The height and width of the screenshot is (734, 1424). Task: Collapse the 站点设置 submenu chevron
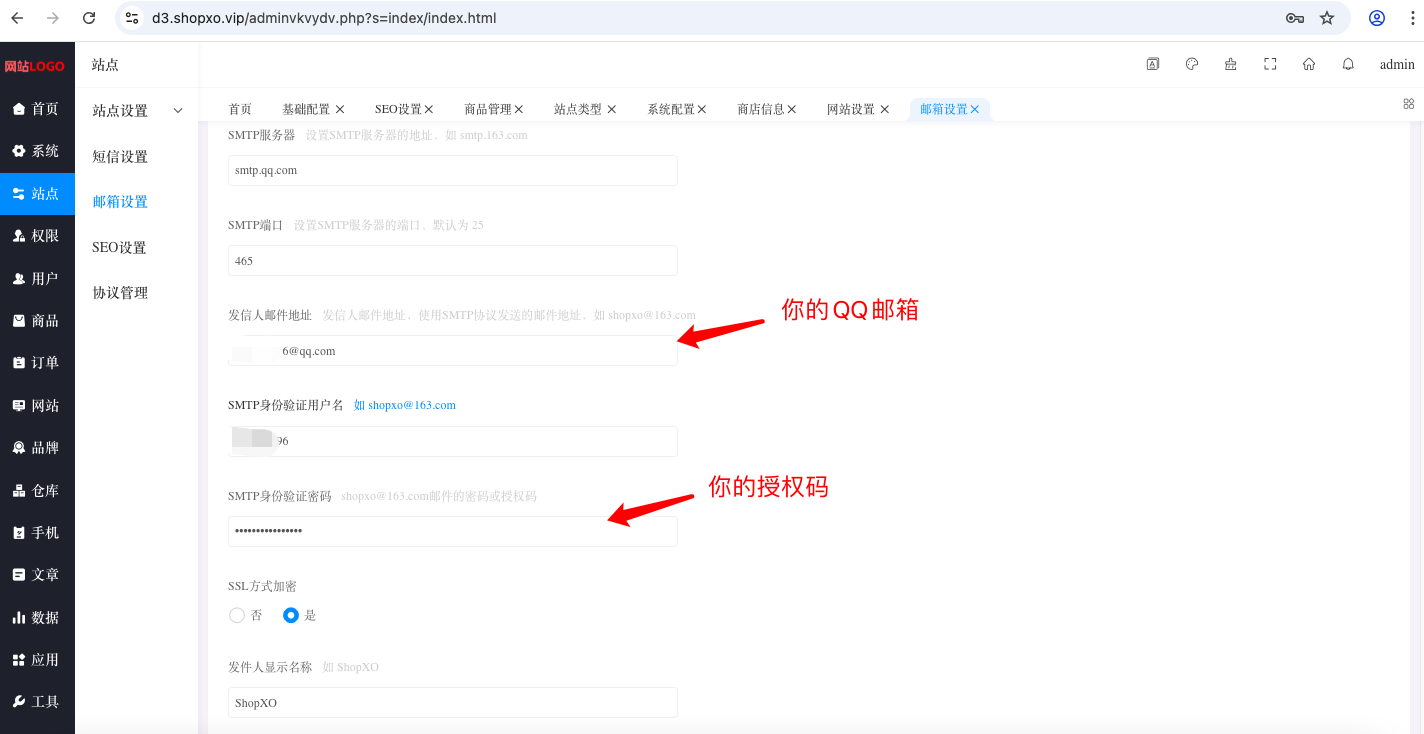click(178, 111)
